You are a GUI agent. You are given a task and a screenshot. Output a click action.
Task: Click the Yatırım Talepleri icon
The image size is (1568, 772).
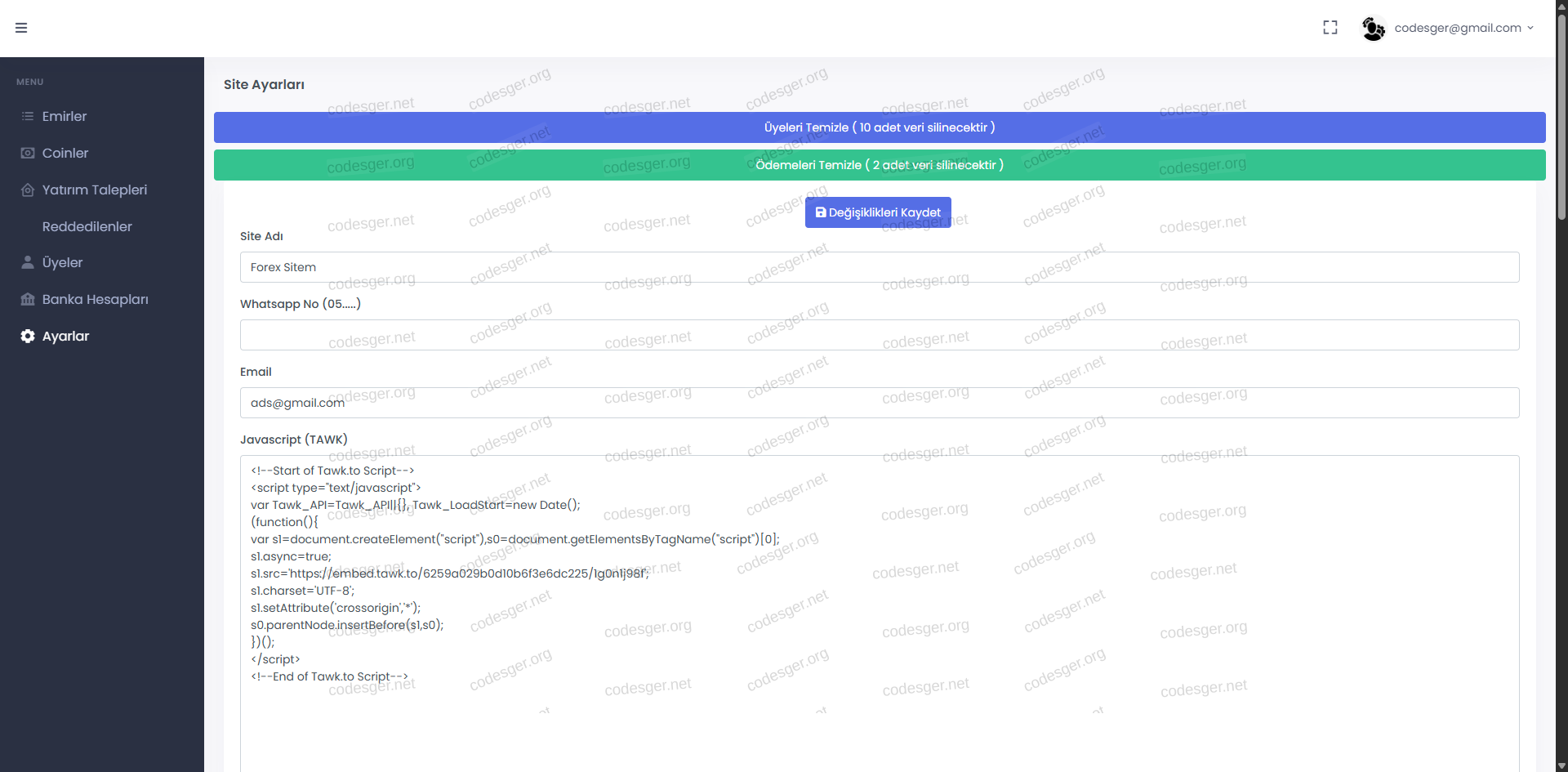28,190
